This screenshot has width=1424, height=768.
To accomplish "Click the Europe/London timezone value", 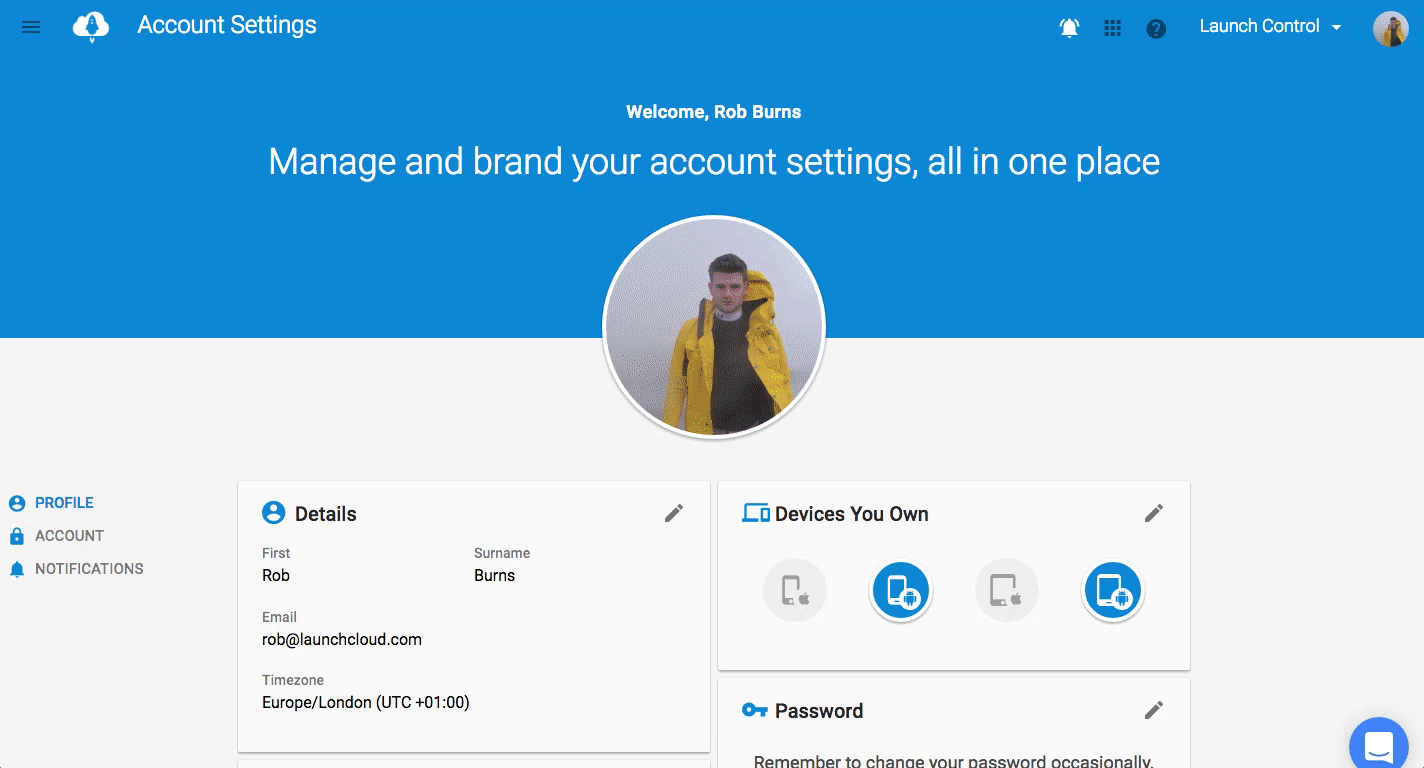I will (366, 702).
